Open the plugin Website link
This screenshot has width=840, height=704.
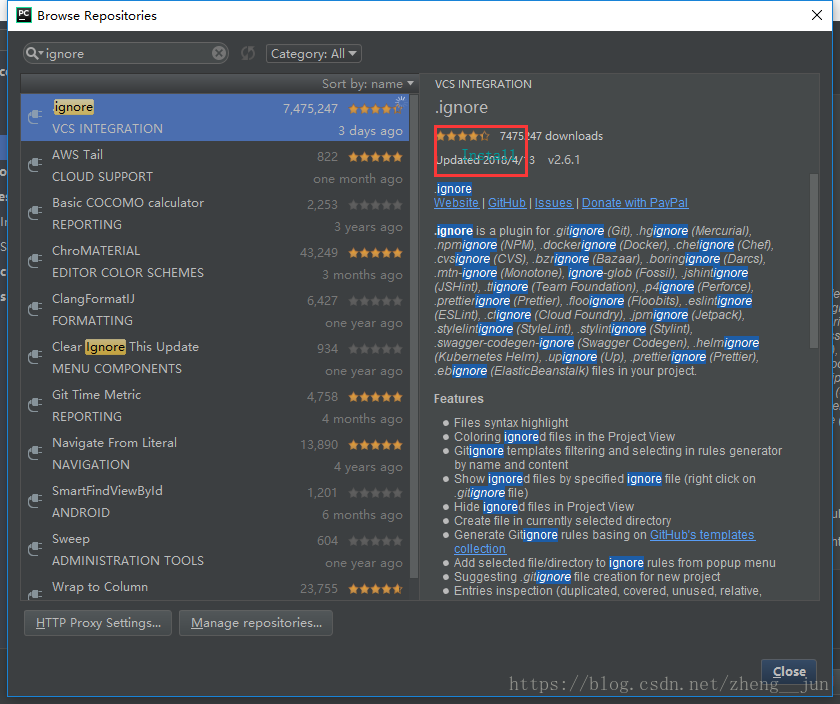pos(456,203)
